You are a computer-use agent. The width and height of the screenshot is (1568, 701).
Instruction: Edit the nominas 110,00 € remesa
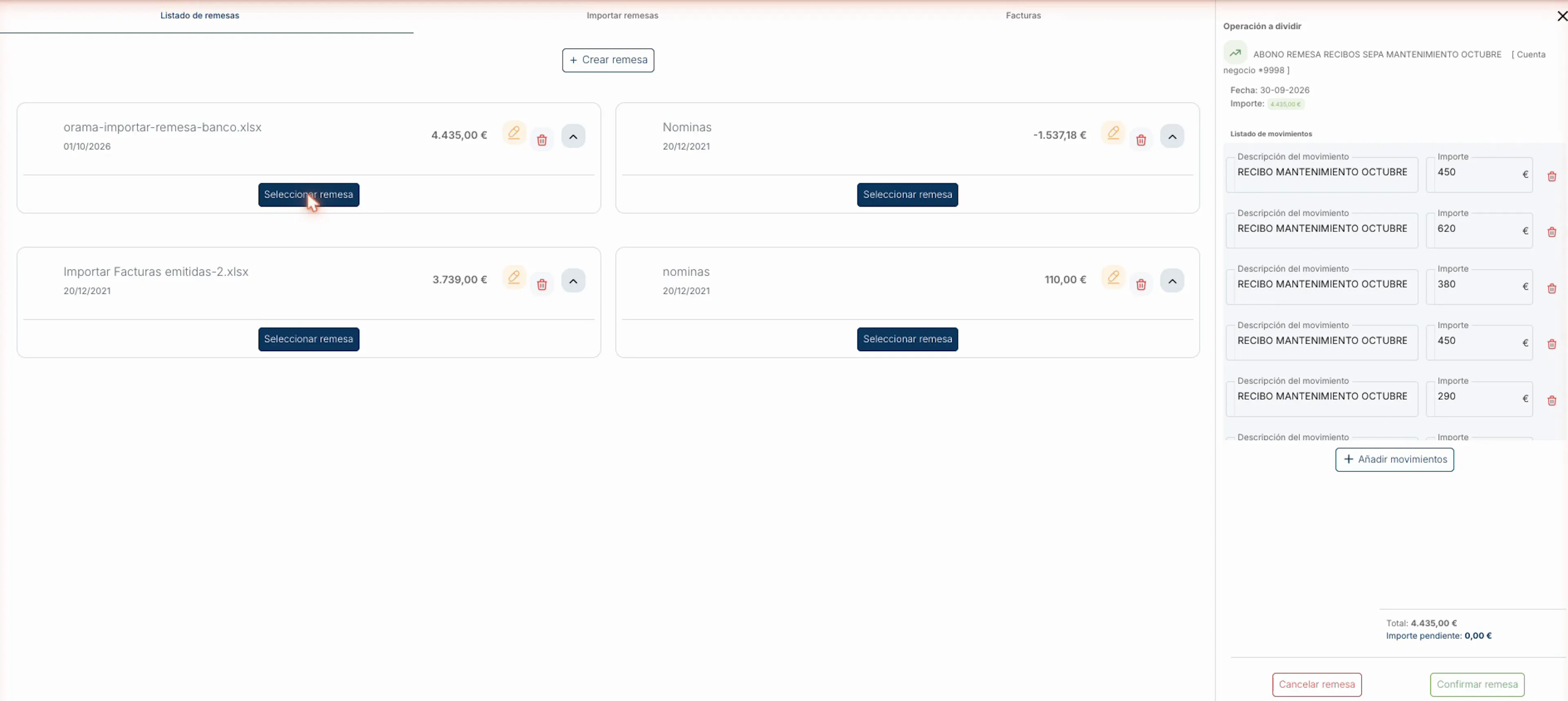pyautogui.click(x=1113, y=278)
